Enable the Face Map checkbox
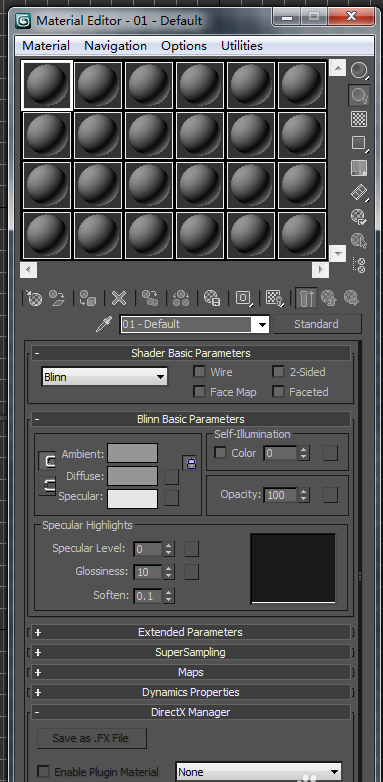This screenshot has height=782, width=383. 199,392
